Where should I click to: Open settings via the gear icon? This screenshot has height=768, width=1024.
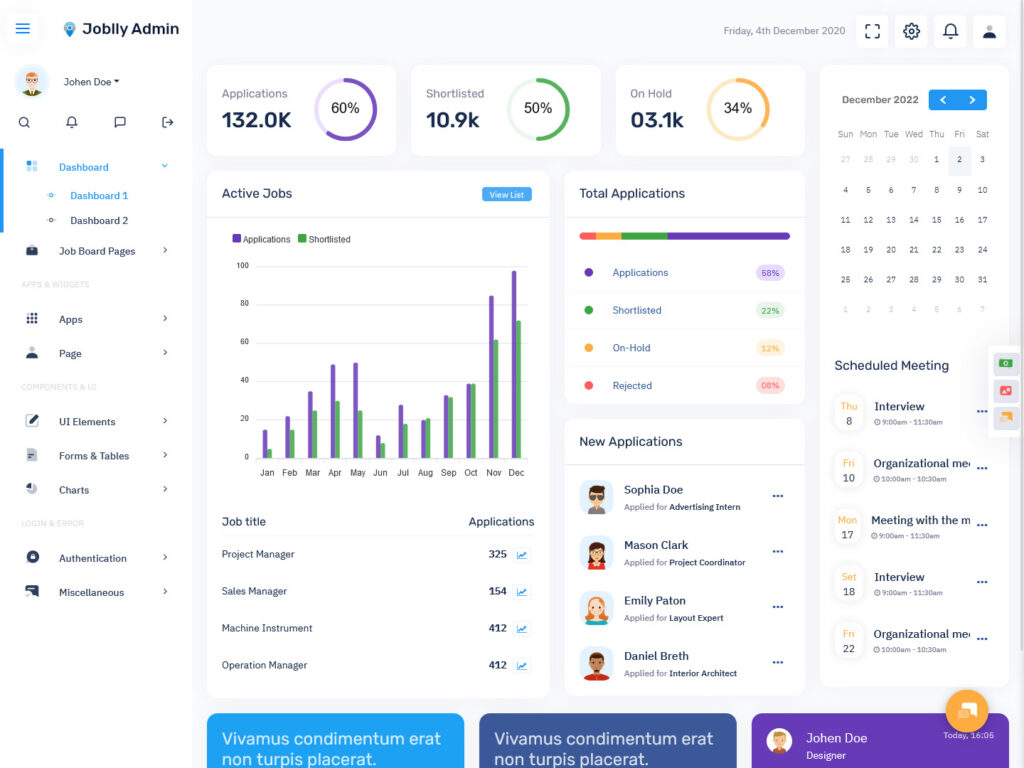point(911,31)
